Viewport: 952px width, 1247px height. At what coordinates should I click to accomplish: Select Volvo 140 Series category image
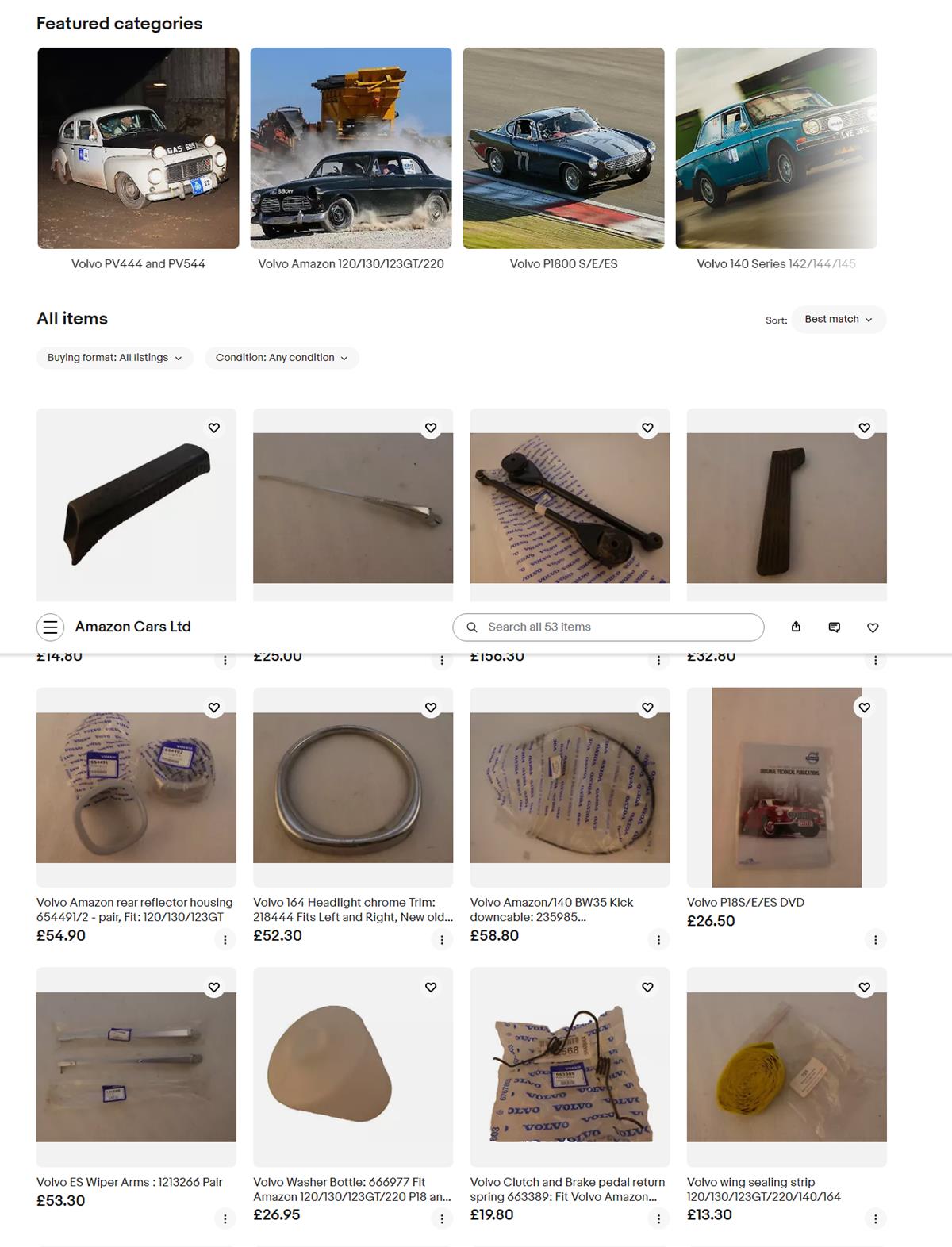point(776,148)
